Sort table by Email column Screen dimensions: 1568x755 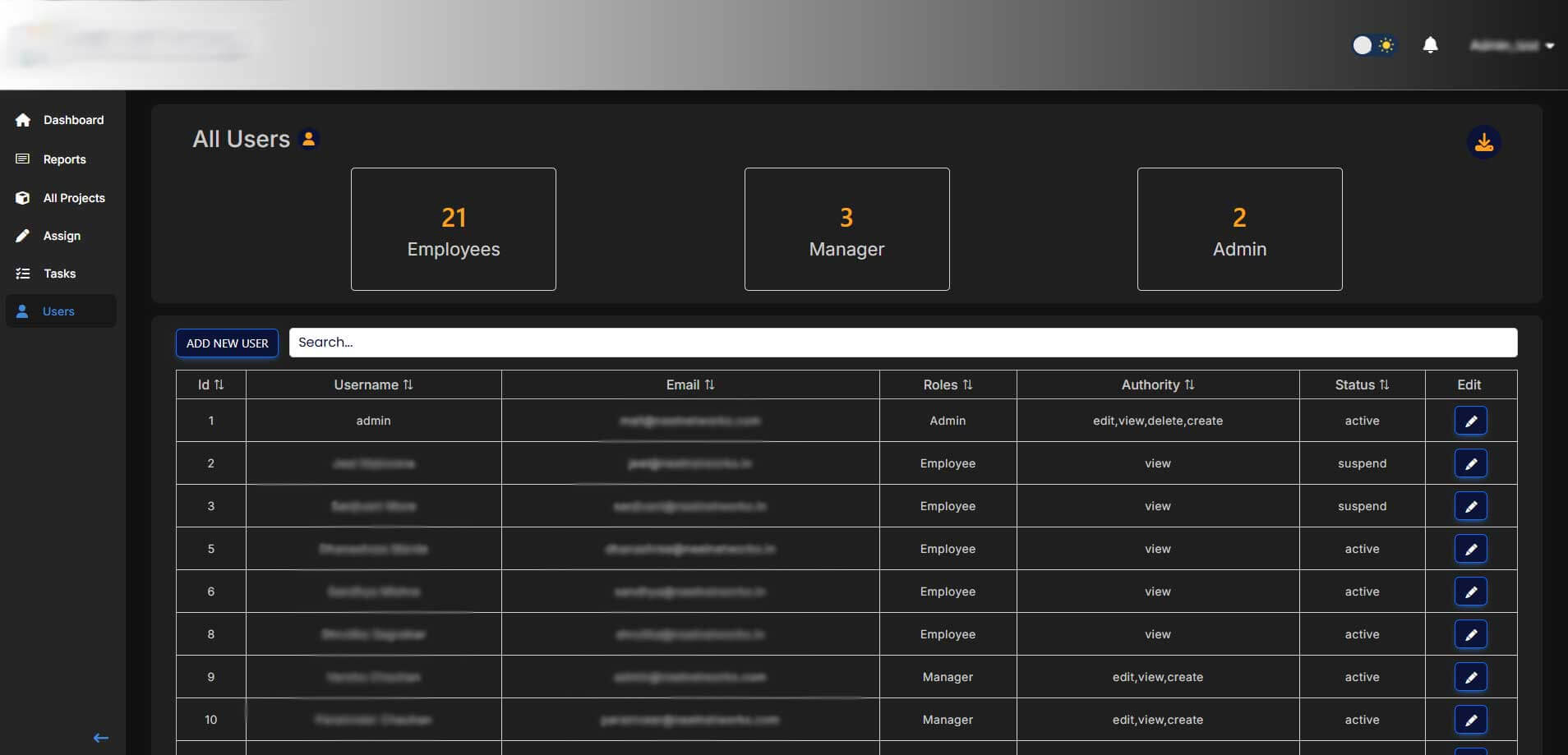[690, 384]
